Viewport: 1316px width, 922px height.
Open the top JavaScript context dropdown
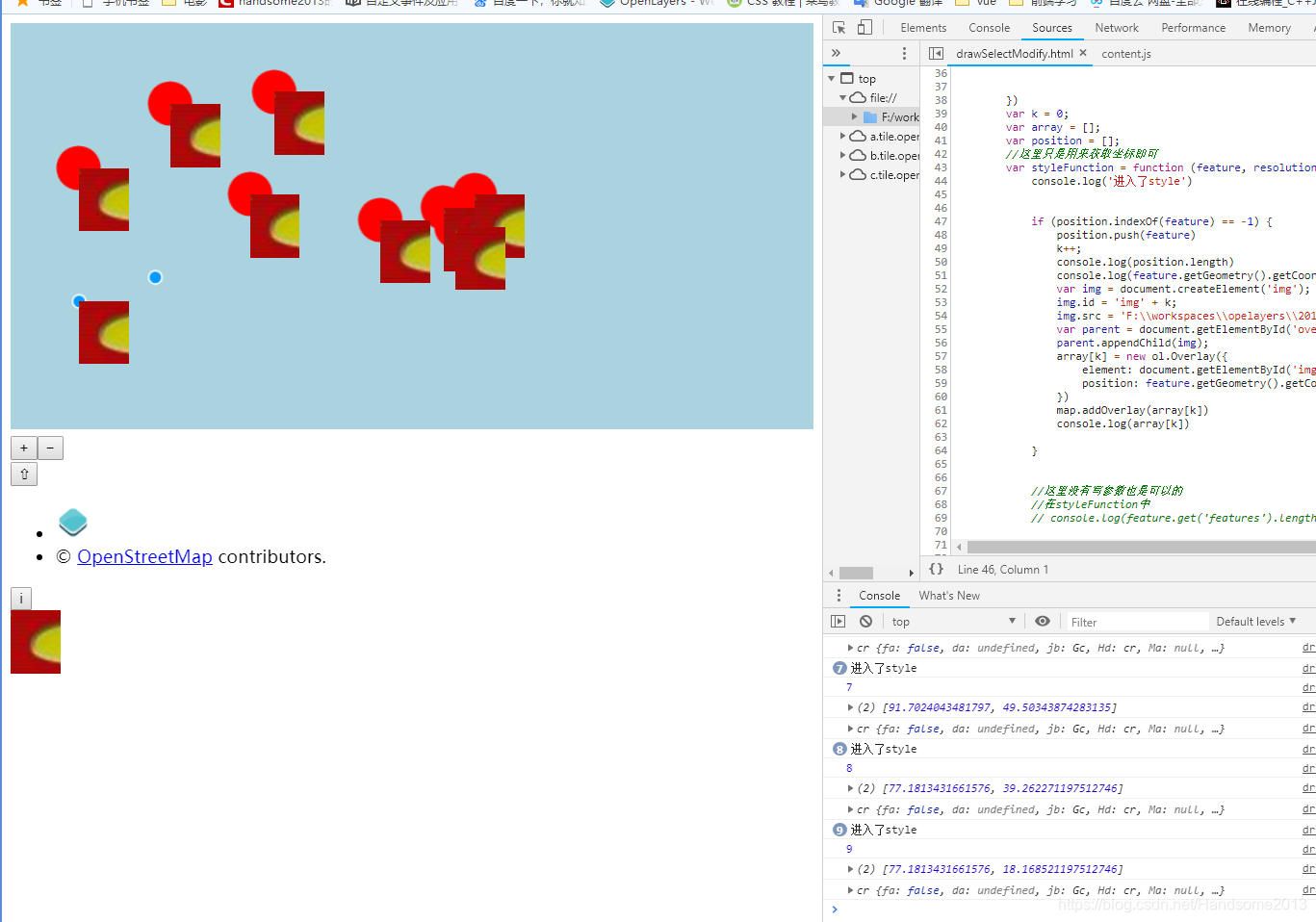tap(953, 622)
